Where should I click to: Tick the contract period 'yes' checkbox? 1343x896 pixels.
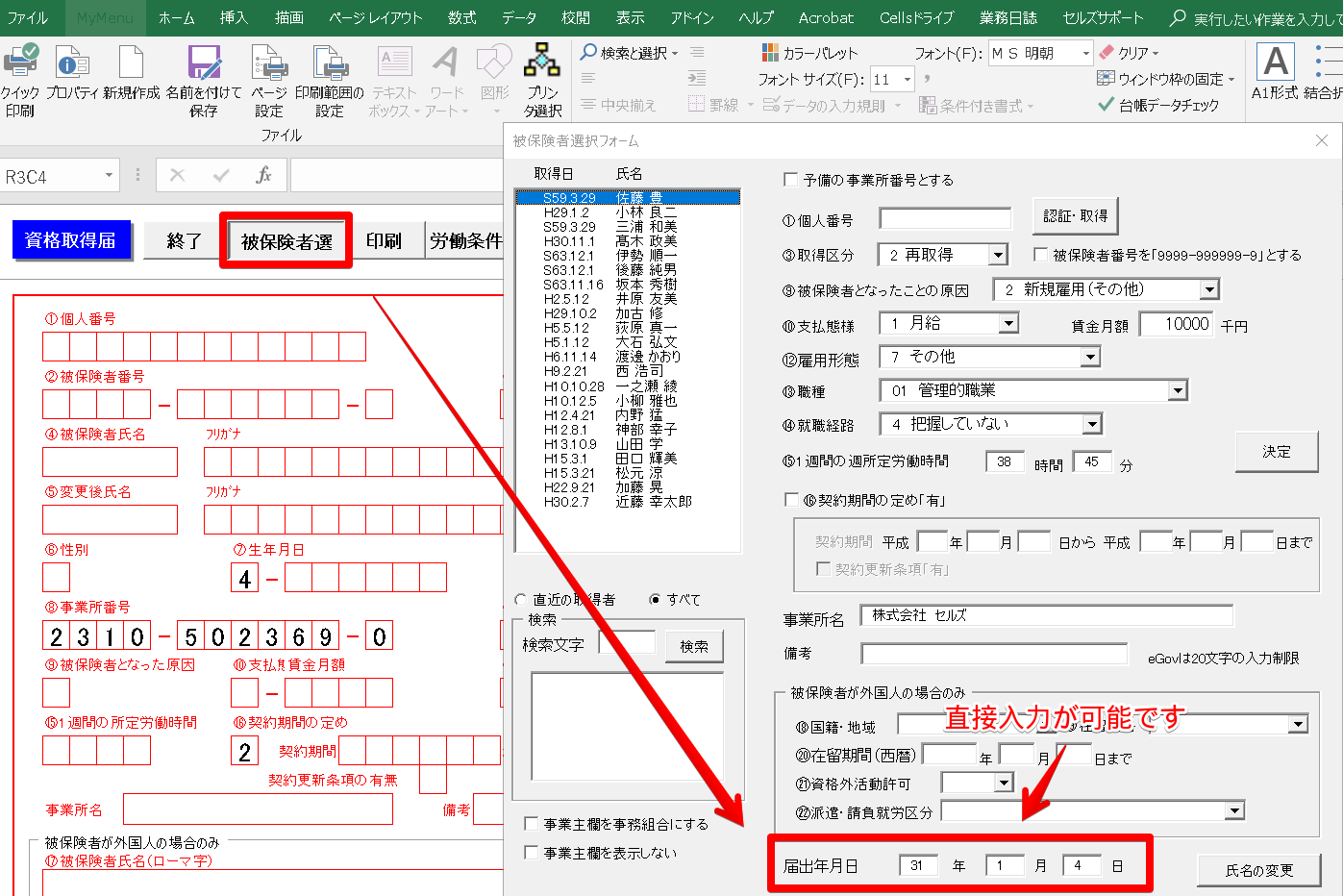[792, 500]
